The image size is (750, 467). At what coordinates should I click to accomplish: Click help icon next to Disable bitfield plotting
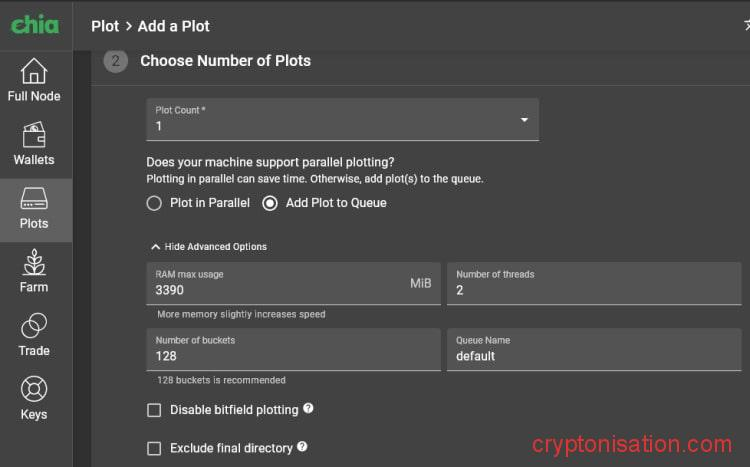coord(308,409)
